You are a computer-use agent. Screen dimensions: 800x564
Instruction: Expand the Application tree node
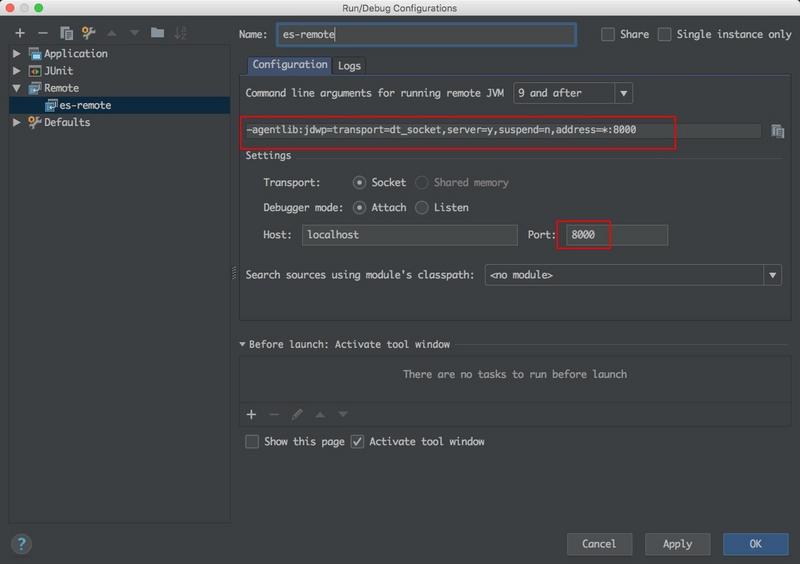click(17, 54)
